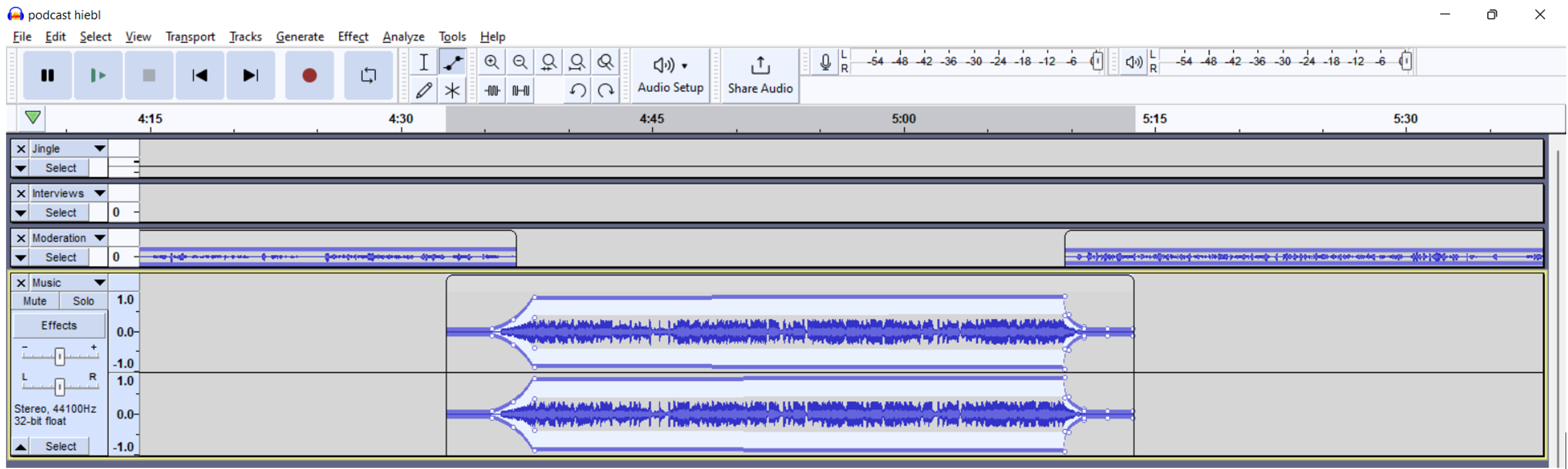Open the Tracks menu

245,37
